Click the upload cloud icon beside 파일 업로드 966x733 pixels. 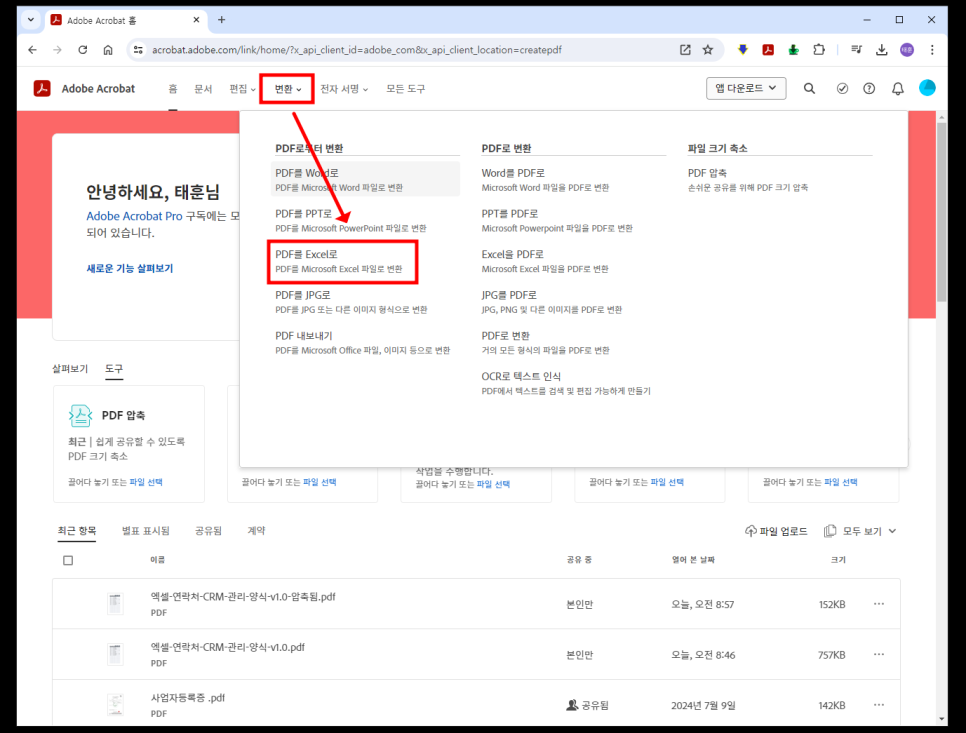point(750,531)
